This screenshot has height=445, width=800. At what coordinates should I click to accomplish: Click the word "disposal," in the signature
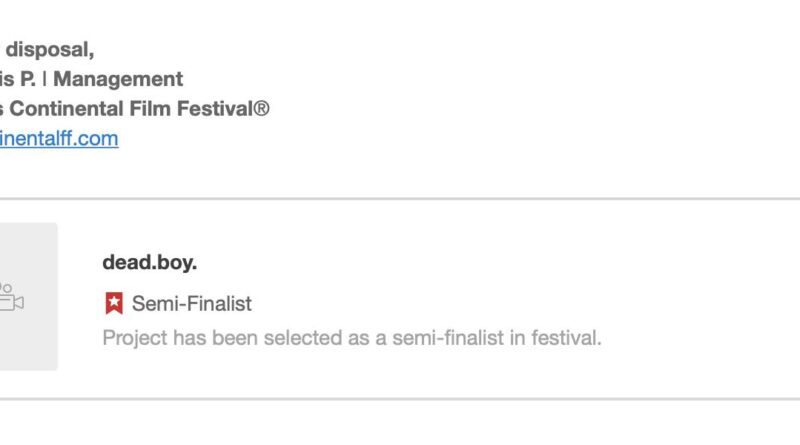(51, 47)
